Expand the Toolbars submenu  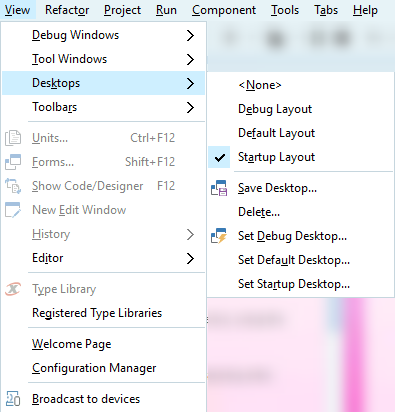103,107
